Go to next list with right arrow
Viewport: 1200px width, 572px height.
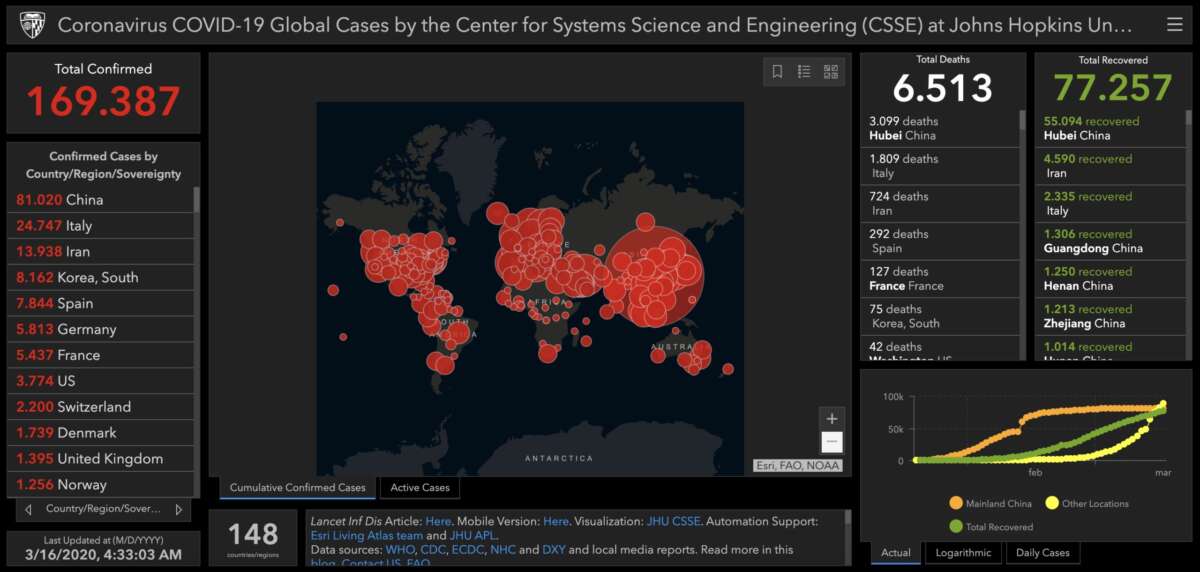(179, 509)
